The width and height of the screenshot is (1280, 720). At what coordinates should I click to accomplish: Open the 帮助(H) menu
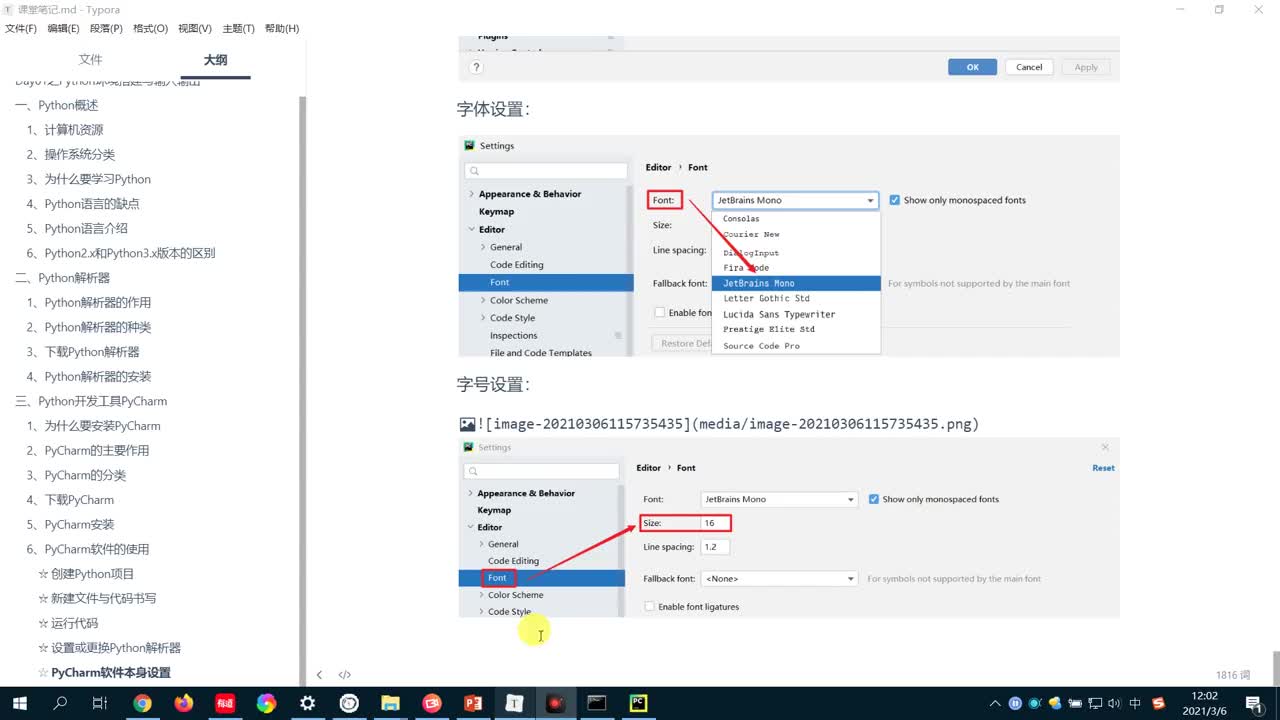282,28
